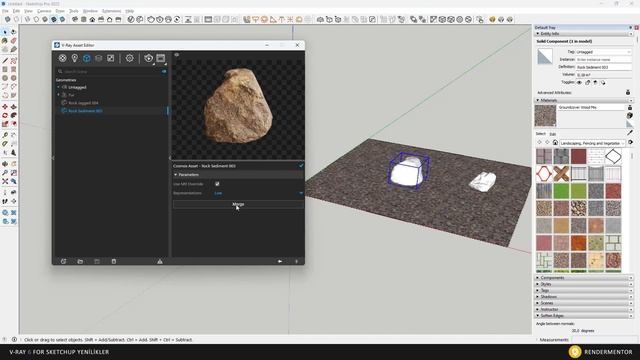Toggle the search filter button in Asset Editor
The width and height of the screenshot is (640, 360).
(164, 71)
